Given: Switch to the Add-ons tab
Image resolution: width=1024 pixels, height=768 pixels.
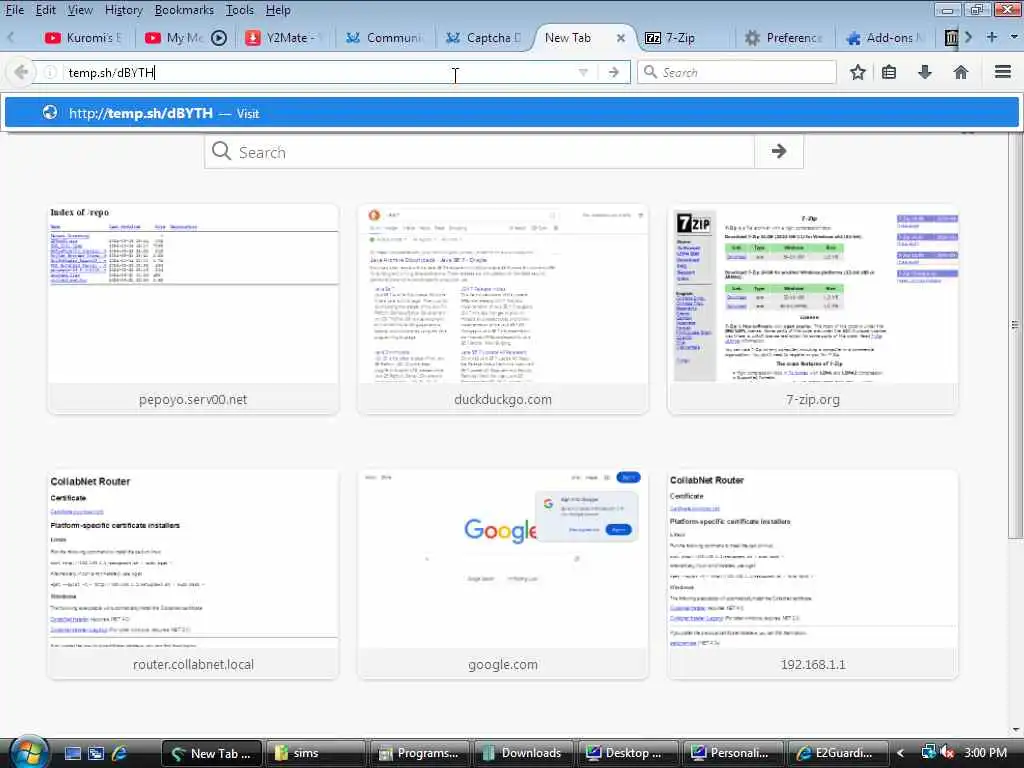Looking at the screenshot, I should point(885,38).
